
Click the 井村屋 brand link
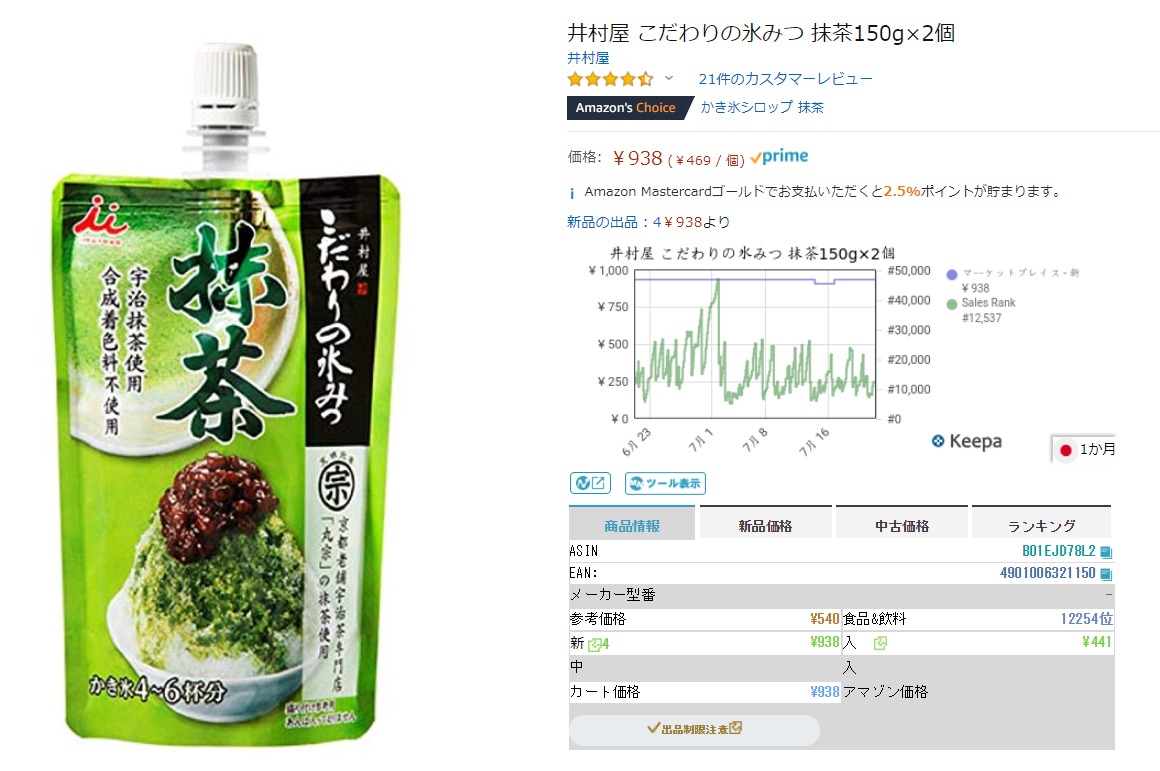coord(588,58)
